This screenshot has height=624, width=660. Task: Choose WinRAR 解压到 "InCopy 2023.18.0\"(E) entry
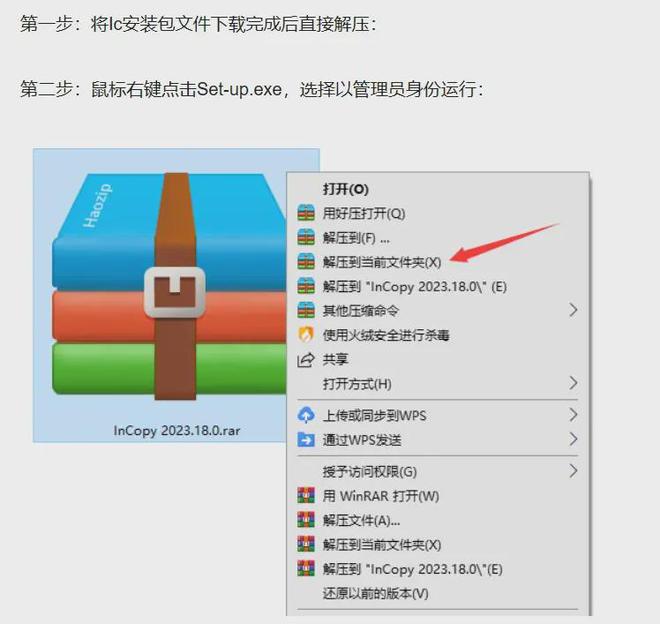438,569
